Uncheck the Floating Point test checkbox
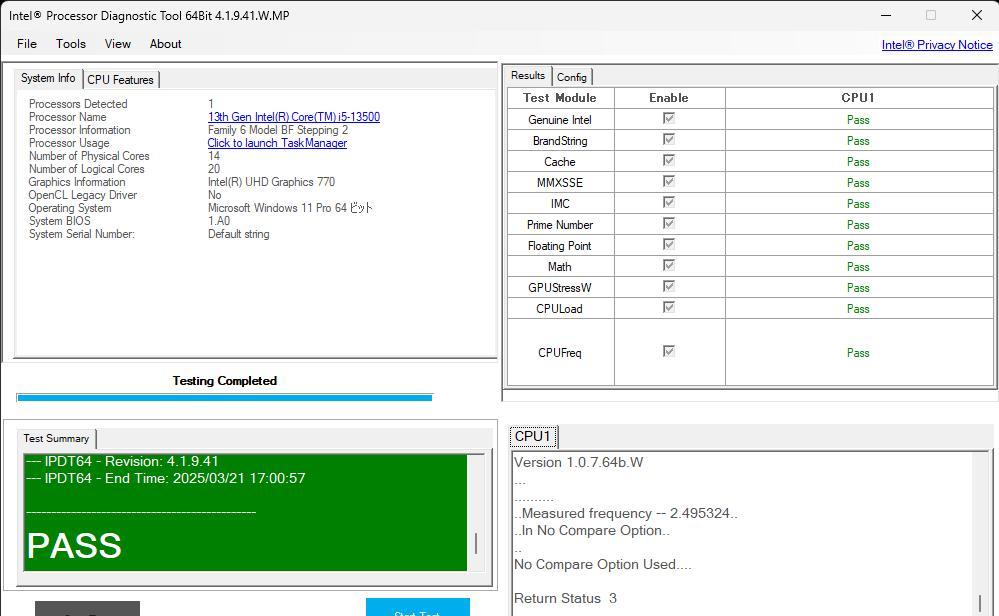The height and width of the screenshot is (616, 999). (668, 245)
